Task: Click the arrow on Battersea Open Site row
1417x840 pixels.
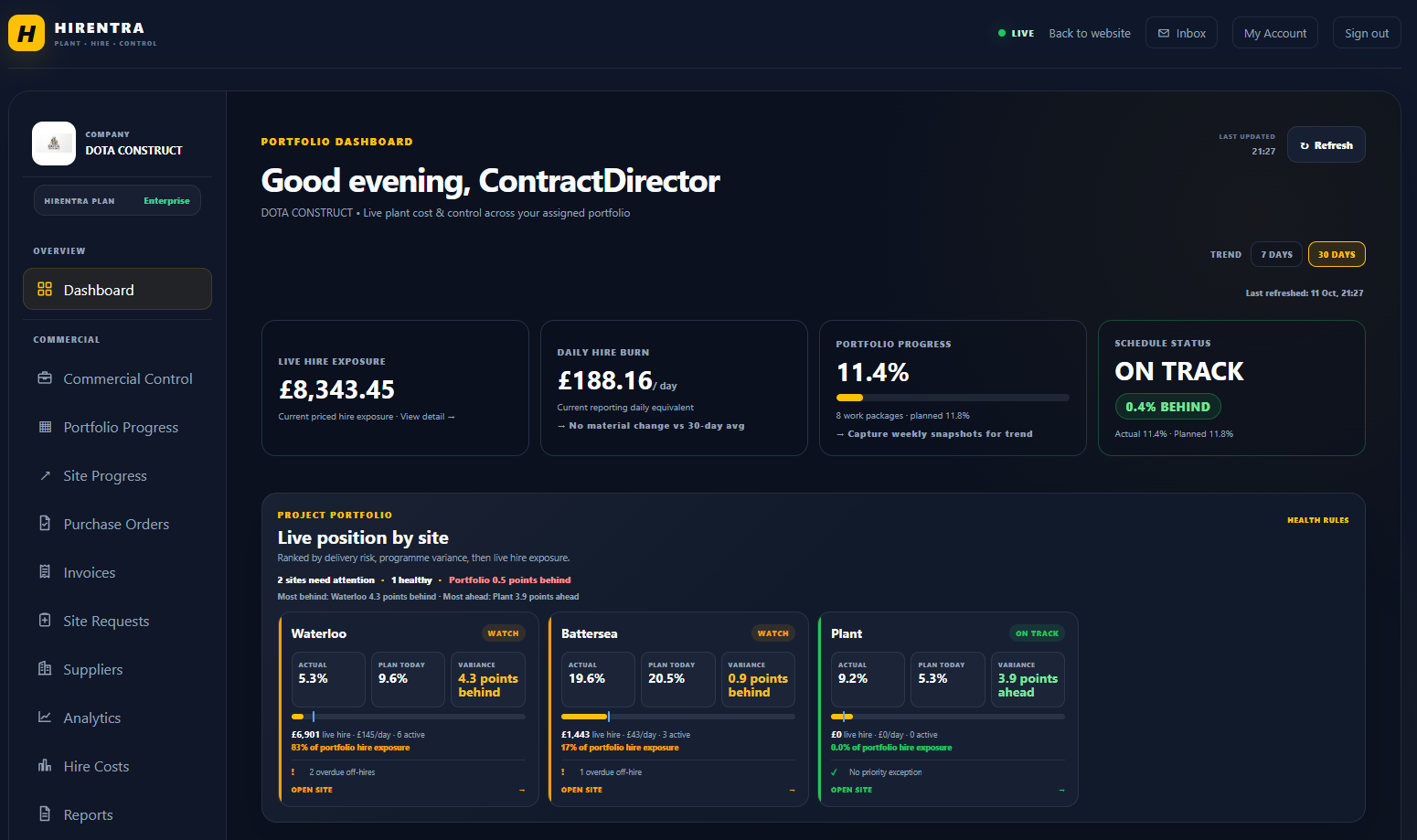Action: tap(792, 791)
